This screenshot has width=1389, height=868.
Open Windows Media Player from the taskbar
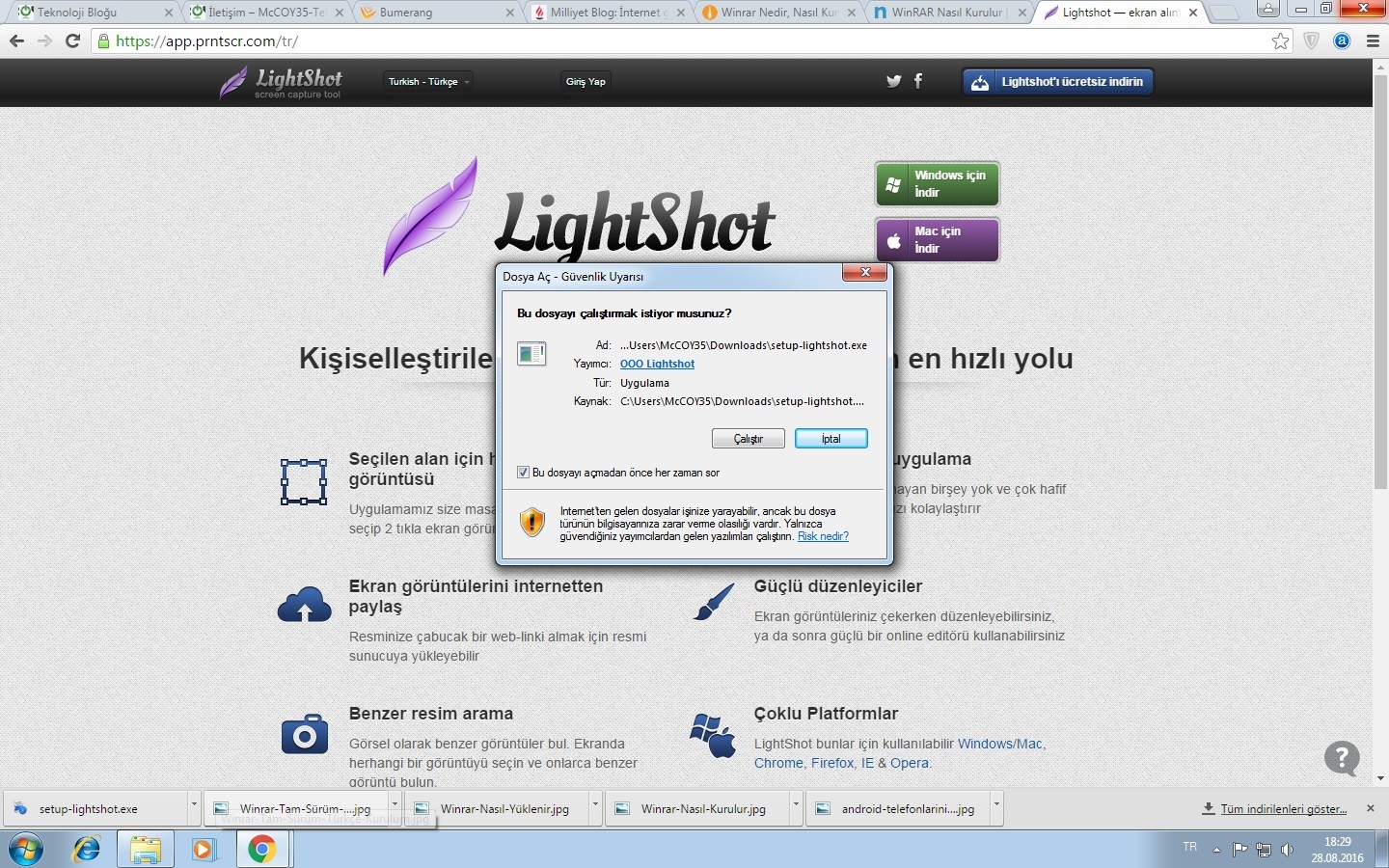[204, 850]
